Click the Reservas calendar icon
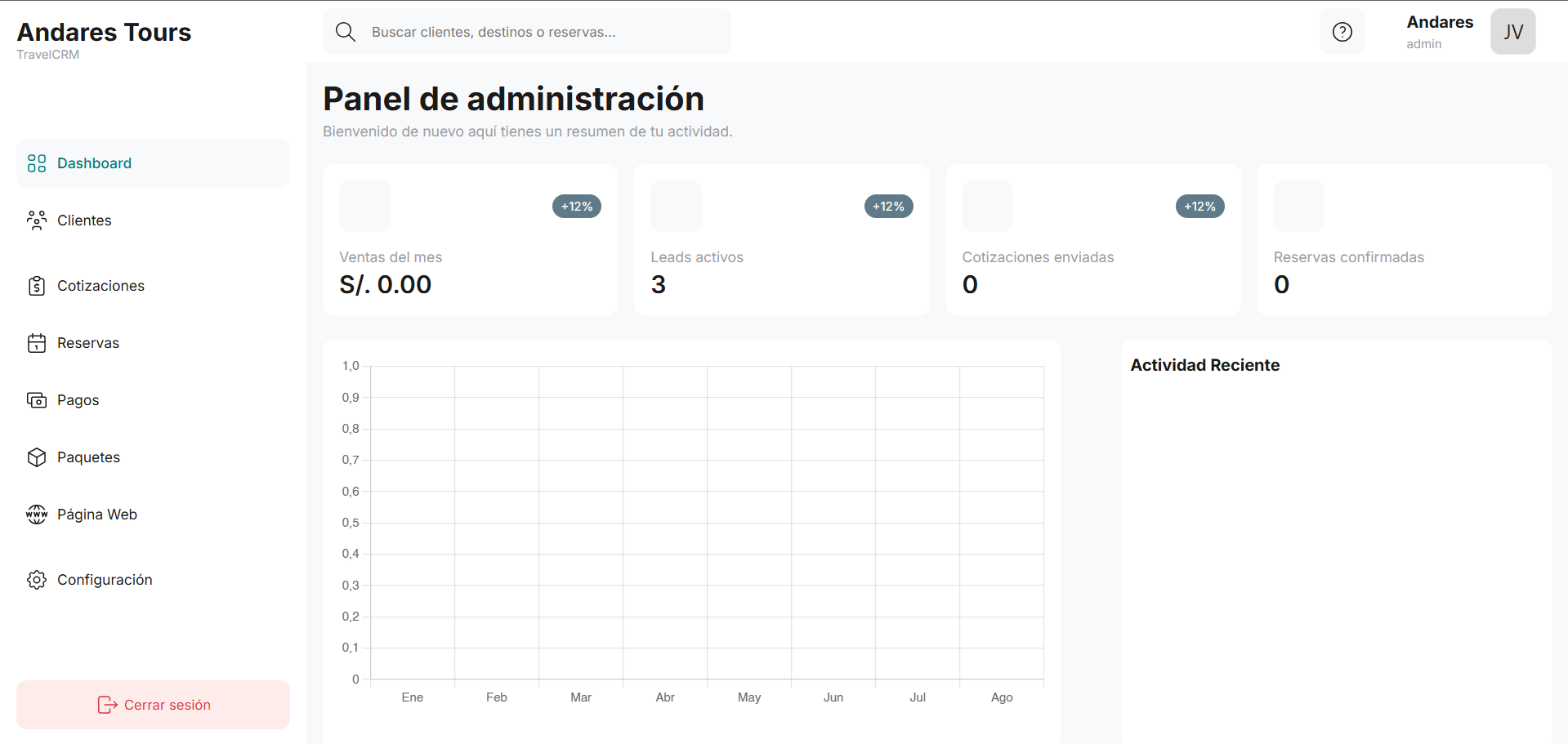This screenshot has width=1568, height=744. pyautogui.click(x=37, y=343)
